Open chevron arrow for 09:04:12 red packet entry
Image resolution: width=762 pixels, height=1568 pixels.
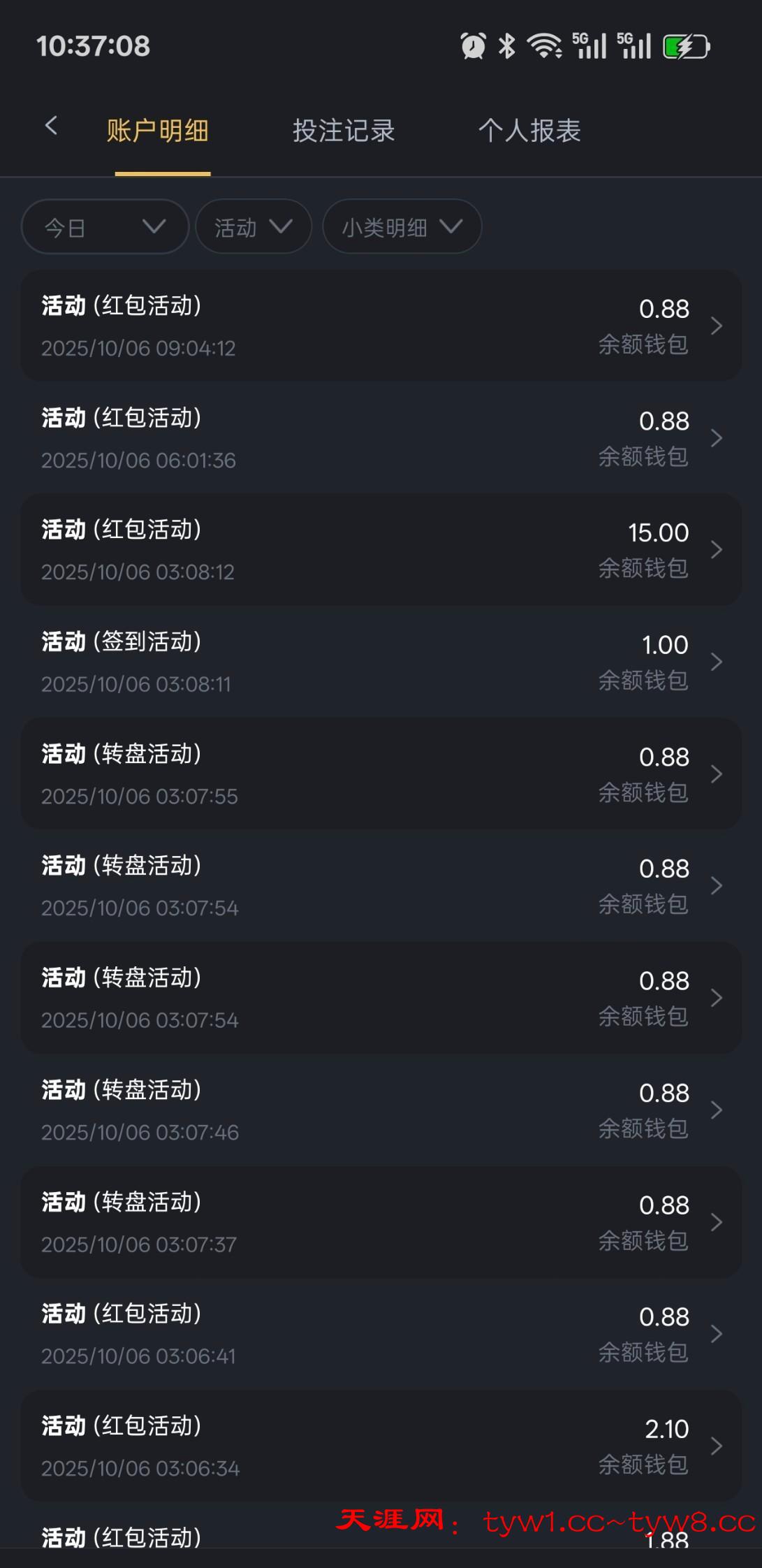(x=716, y=326)
